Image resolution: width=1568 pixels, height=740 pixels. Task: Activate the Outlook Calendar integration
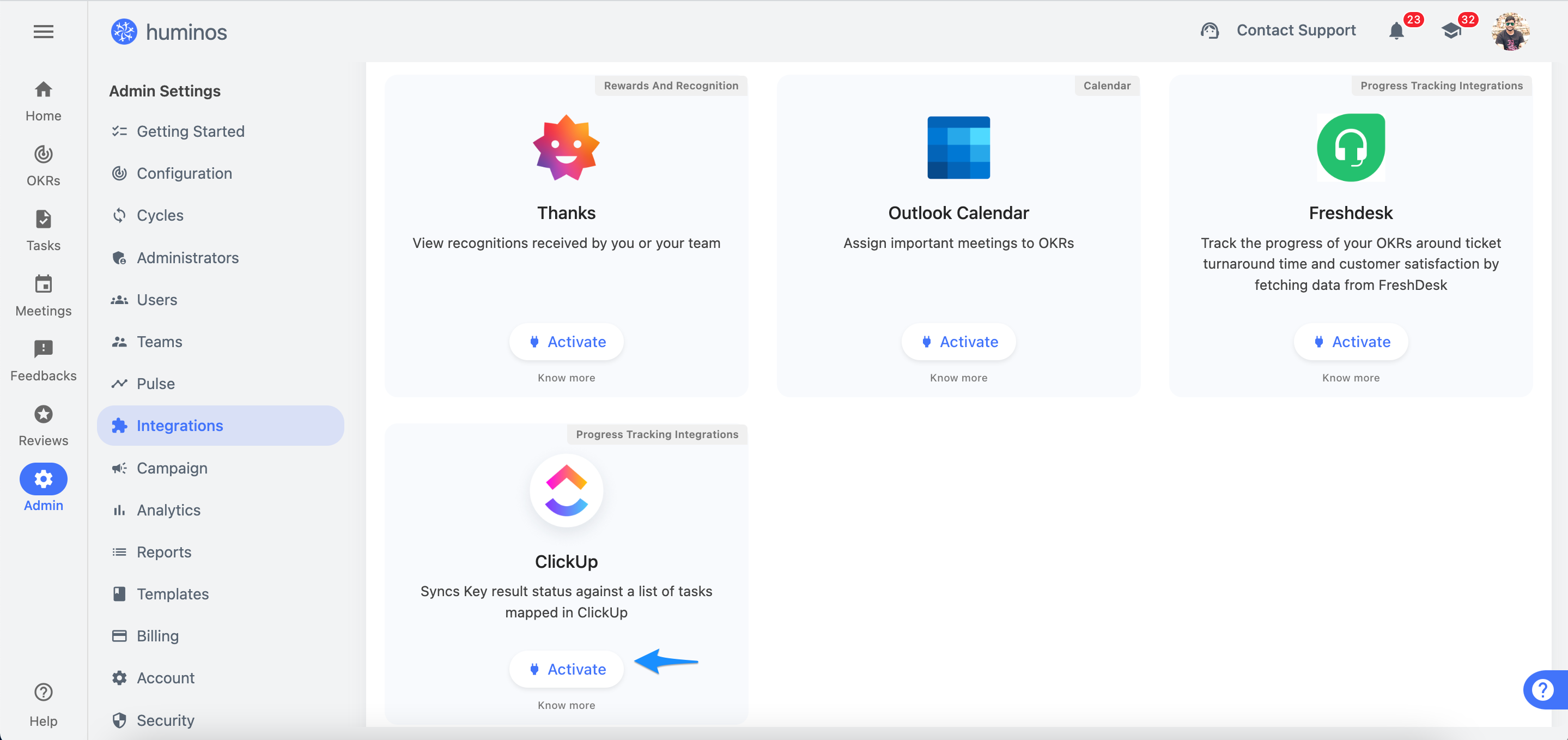point(958,342)
